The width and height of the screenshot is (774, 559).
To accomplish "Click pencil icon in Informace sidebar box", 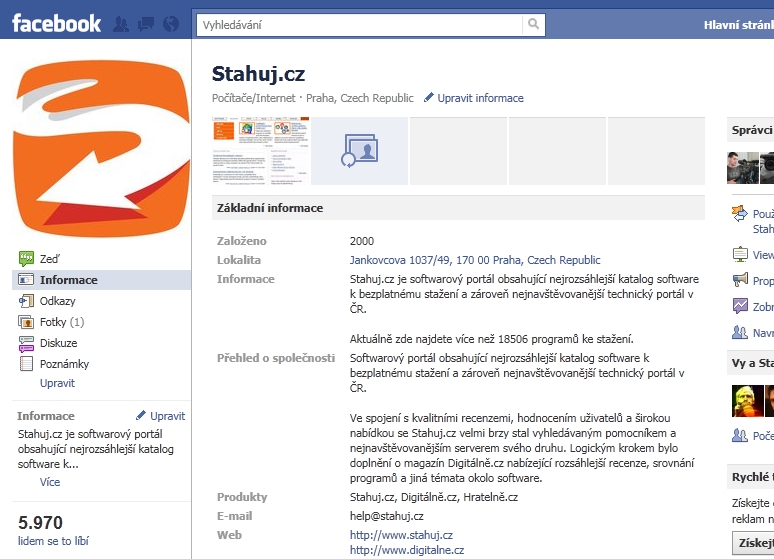I will click(x=141, y=415).
